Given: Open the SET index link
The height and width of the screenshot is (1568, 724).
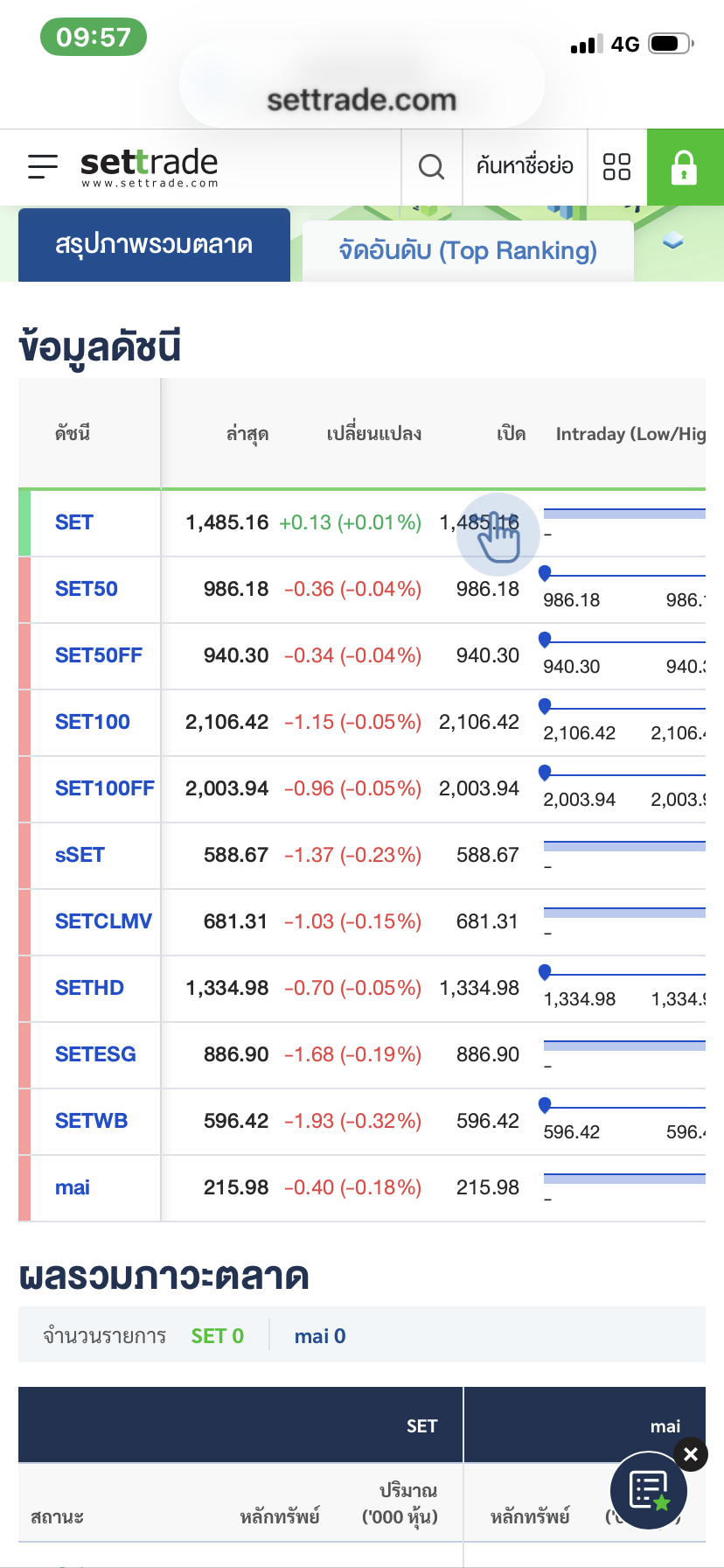Looking at the screenshot, I should pos(74,522).
